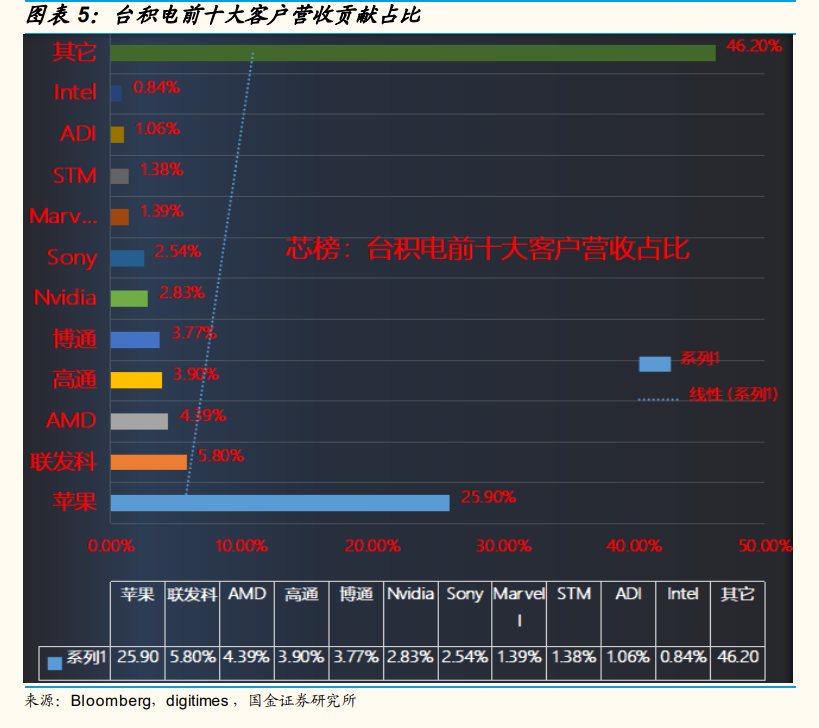Click the 5.80% data label beside the 联发科 bar

221,456
